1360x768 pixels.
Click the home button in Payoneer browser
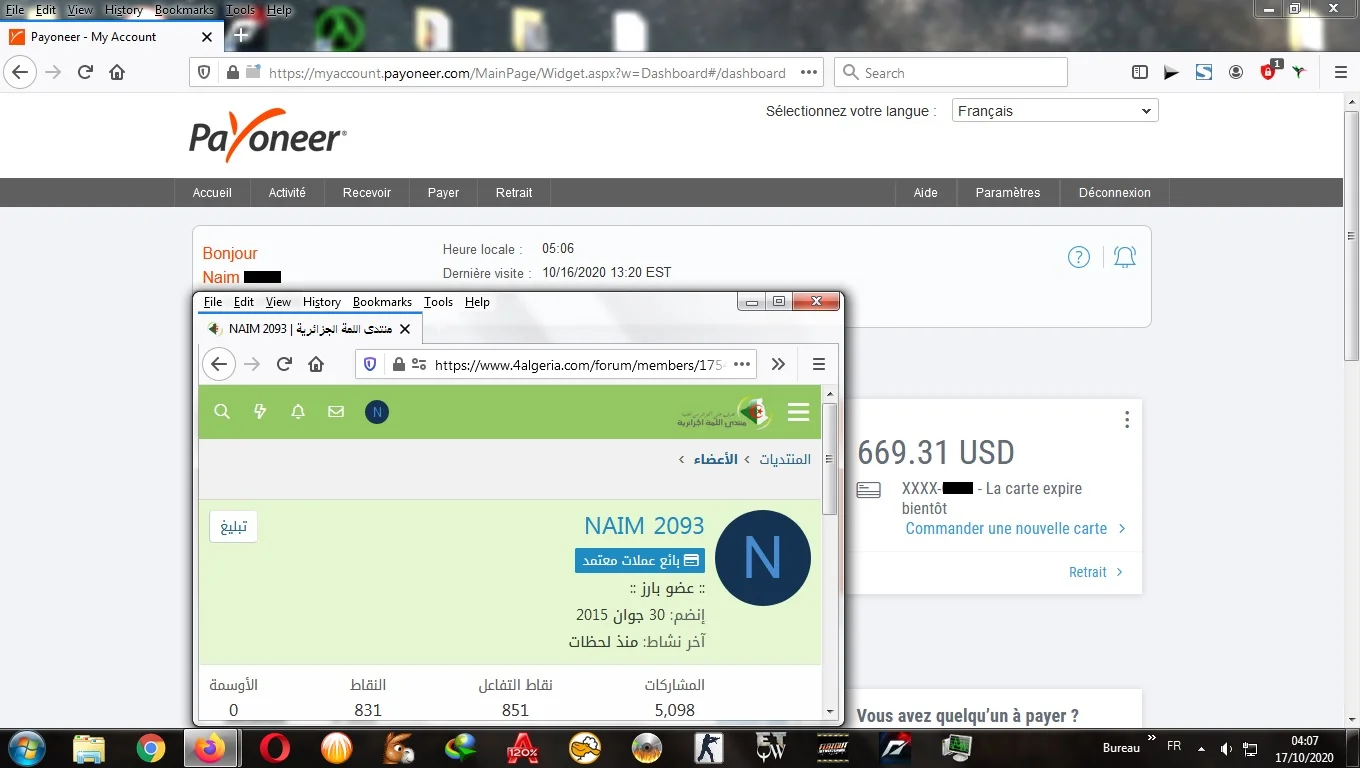tap(117, 72)
